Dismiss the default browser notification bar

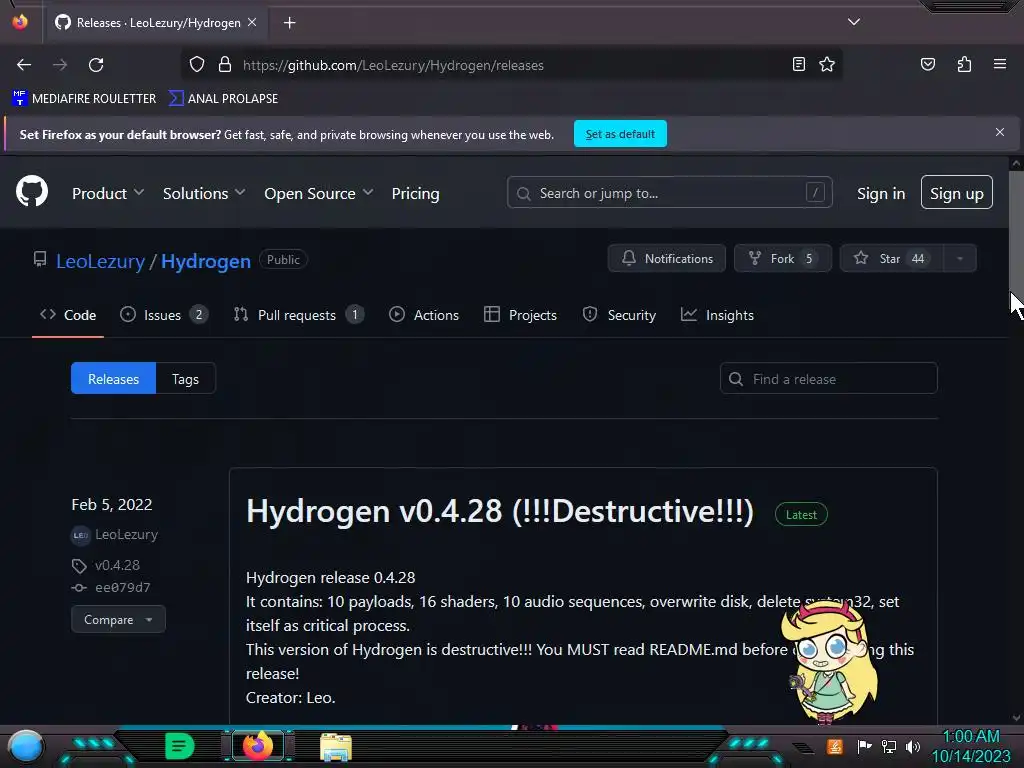[x=999, y=133]
